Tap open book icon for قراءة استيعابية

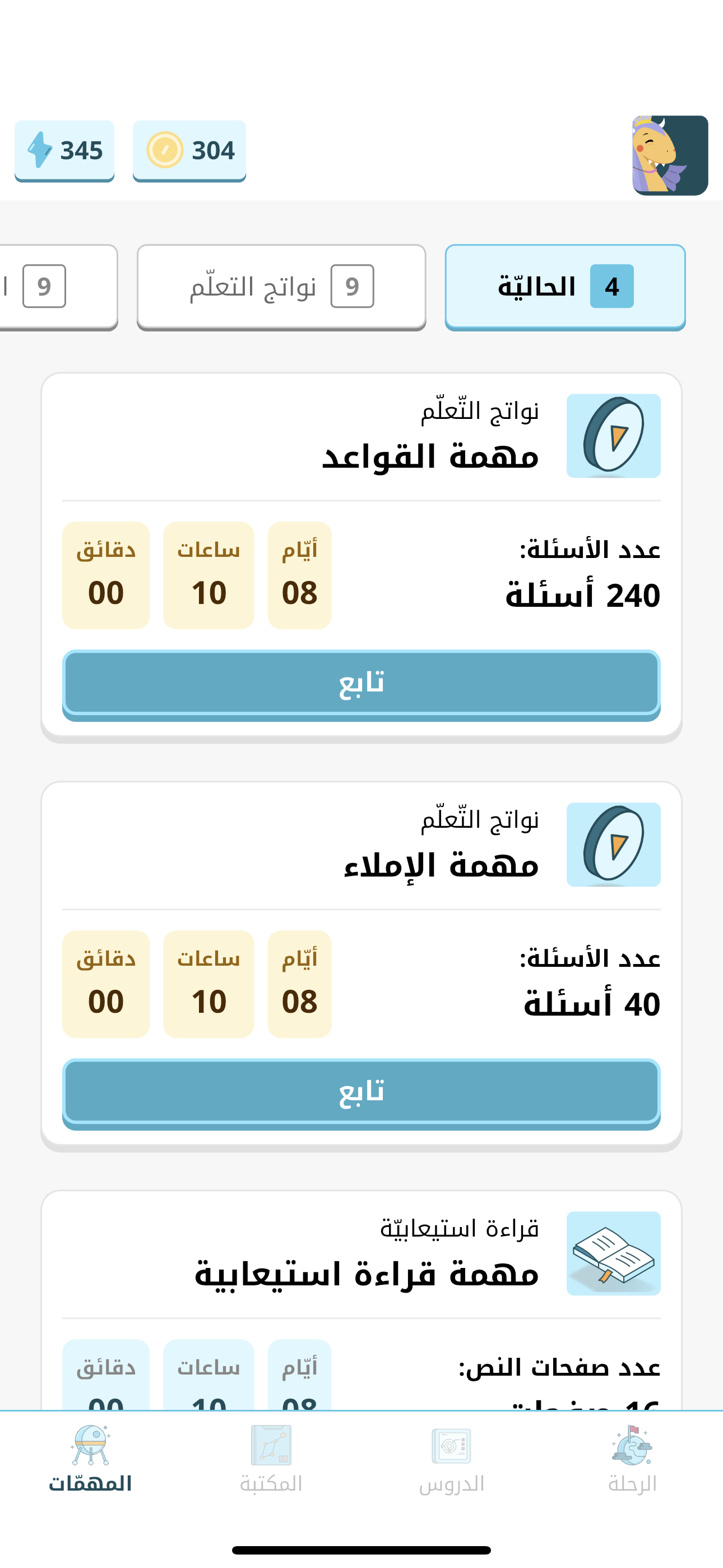tap(613, 1253)
